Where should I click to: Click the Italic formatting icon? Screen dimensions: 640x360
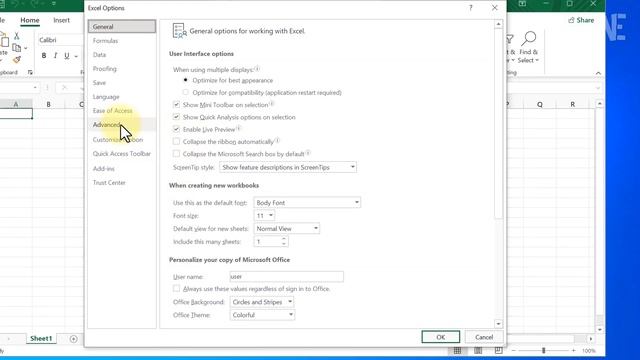click(x=55, y=56)
